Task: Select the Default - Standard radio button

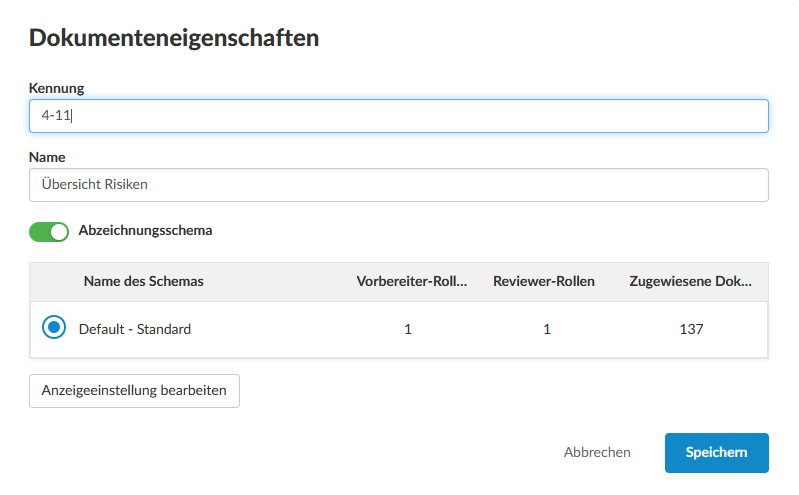Action: [54, 327]
